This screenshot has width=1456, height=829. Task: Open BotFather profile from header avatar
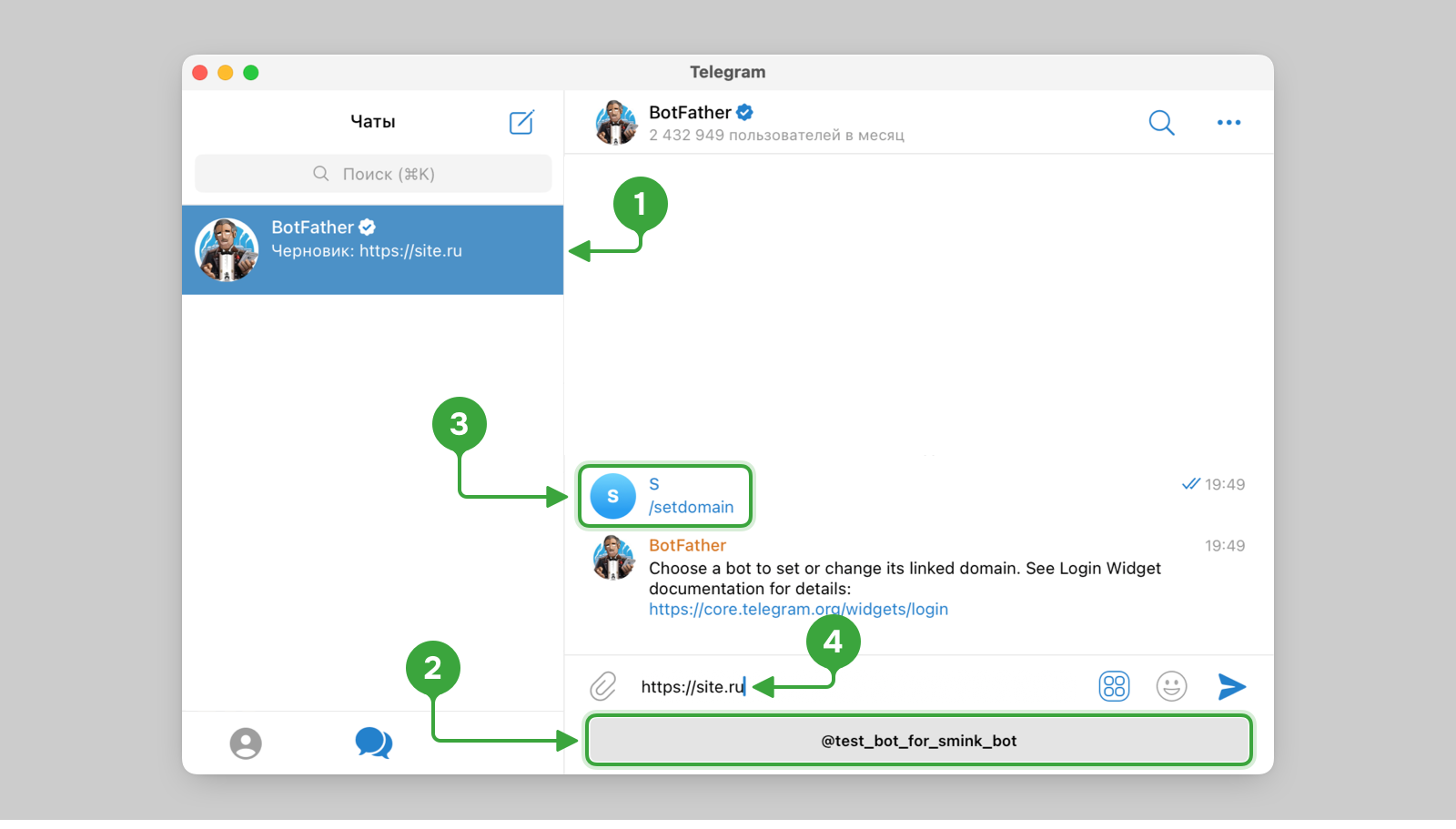616,123
